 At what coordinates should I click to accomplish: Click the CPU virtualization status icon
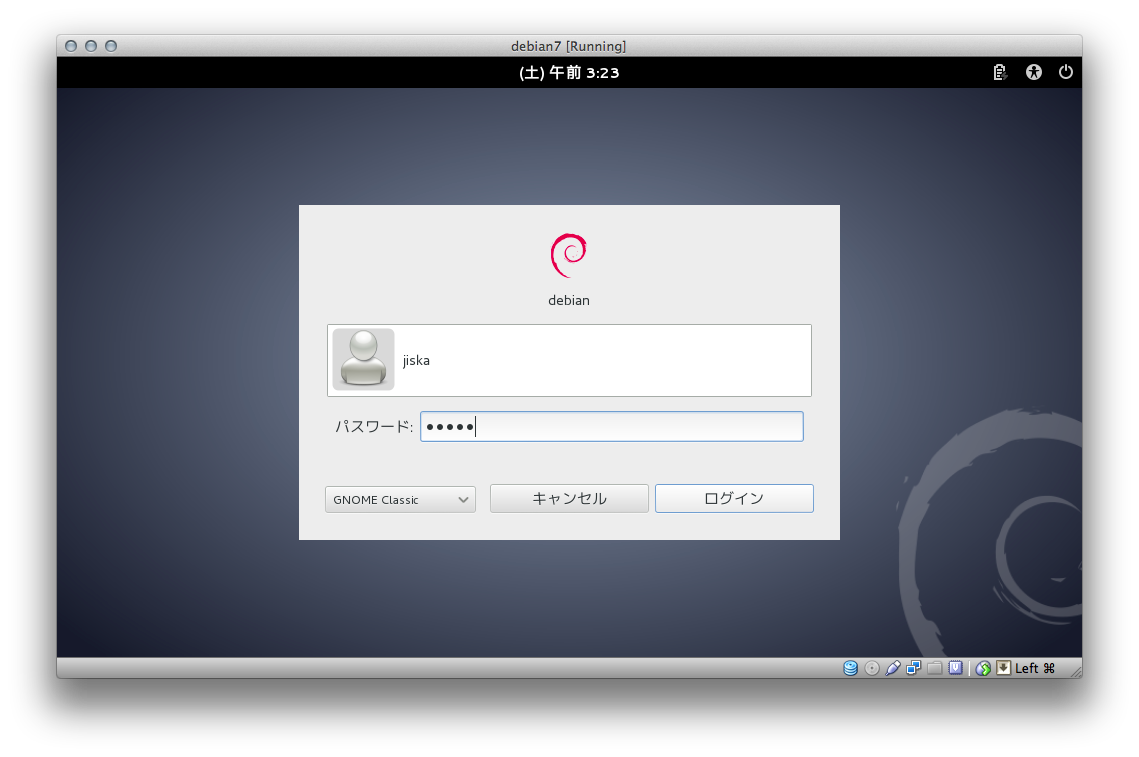[956, 668]
